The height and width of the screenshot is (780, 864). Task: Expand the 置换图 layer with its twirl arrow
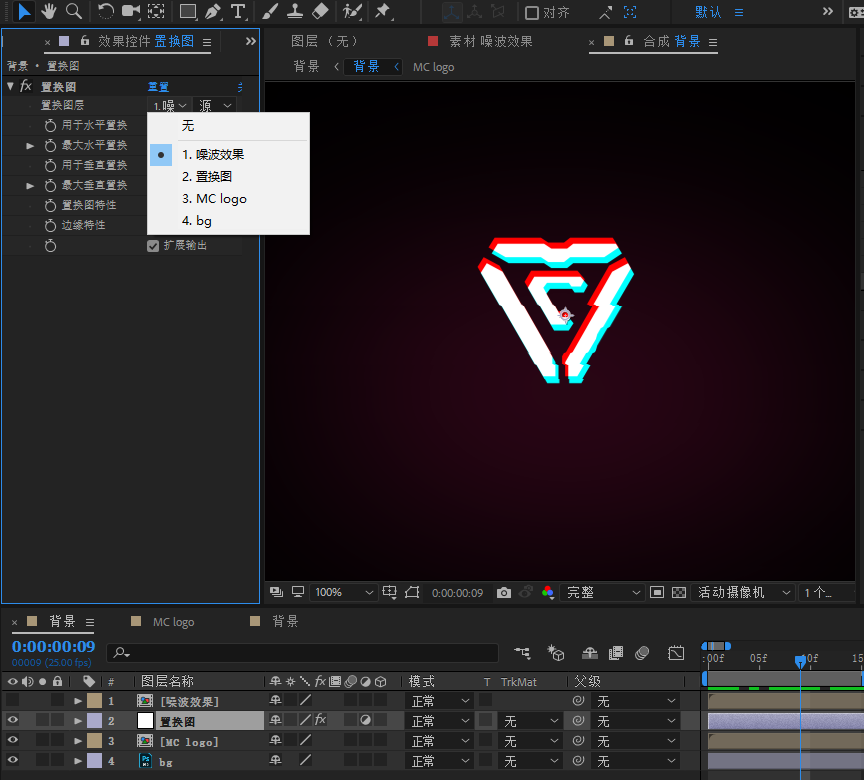pos(78,719)
